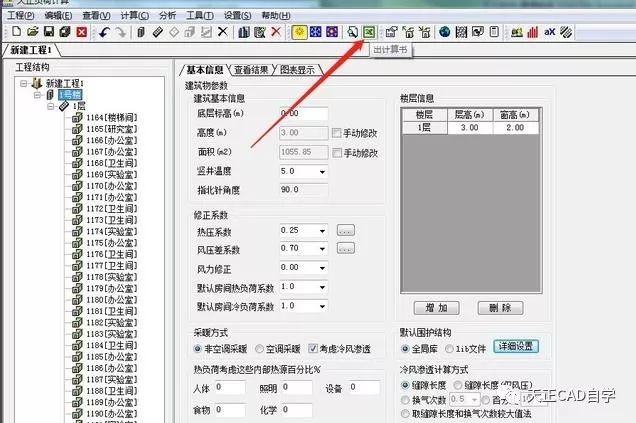Select 换气次数 radio button
The image size is (636, 423).
click(405, 400)
